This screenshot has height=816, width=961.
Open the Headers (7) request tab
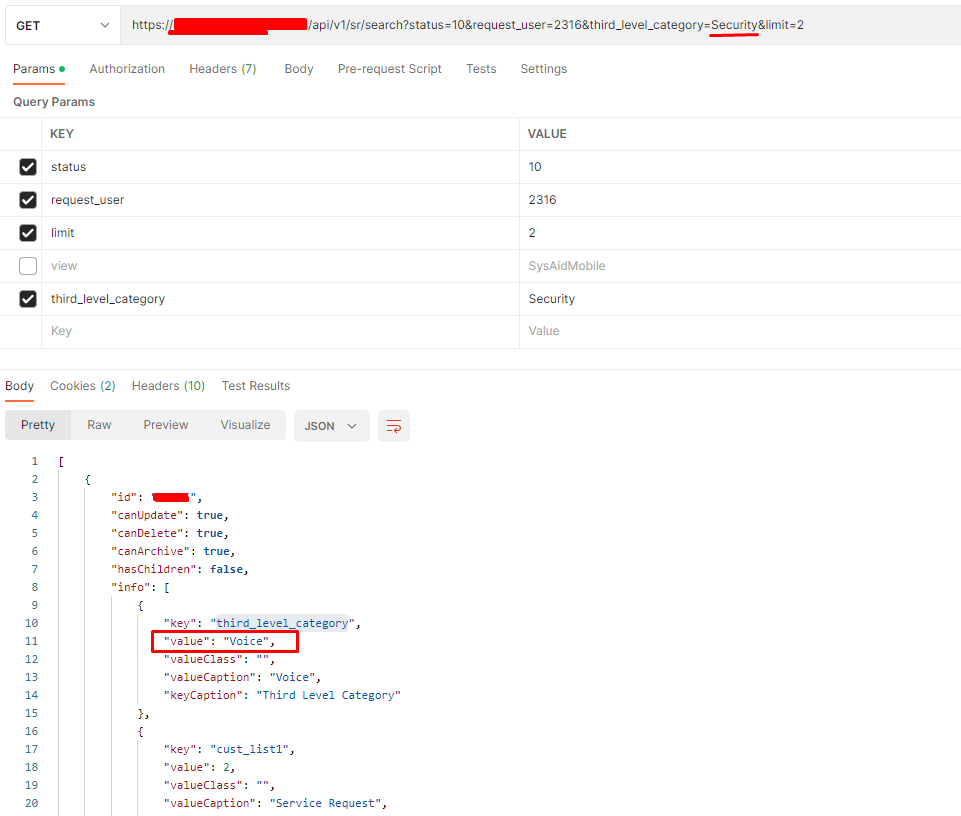tap(222, 69)
